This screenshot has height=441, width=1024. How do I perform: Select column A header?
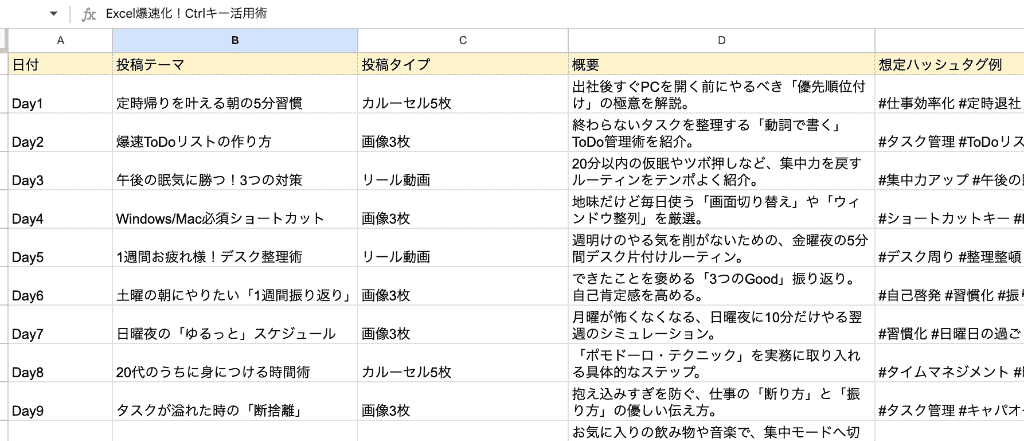coord(60,41)
